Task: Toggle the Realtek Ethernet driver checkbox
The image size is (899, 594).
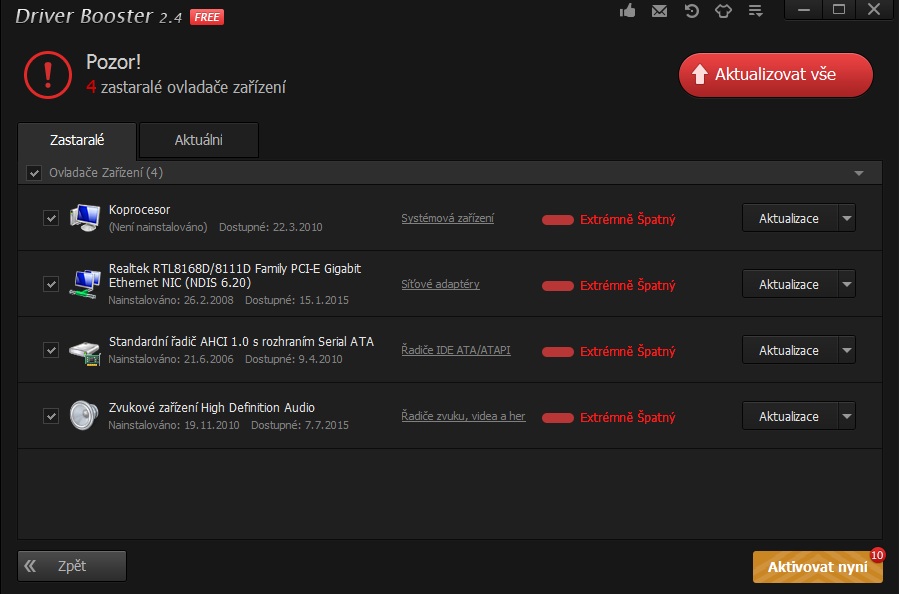Action: tap(51, 284)
